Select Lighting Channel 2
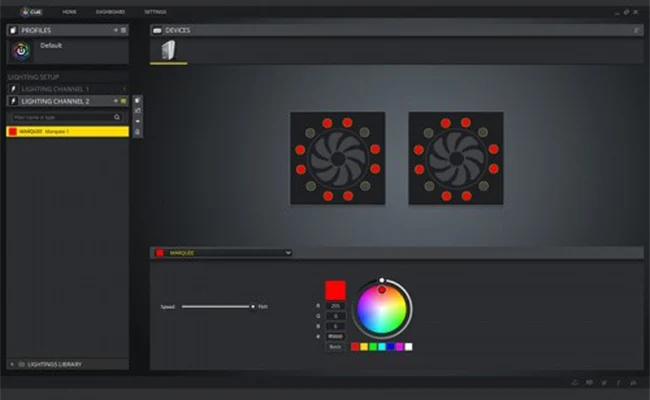Viewport: 650px width, 400px height. pyautogui.click(x=68, y=101)
